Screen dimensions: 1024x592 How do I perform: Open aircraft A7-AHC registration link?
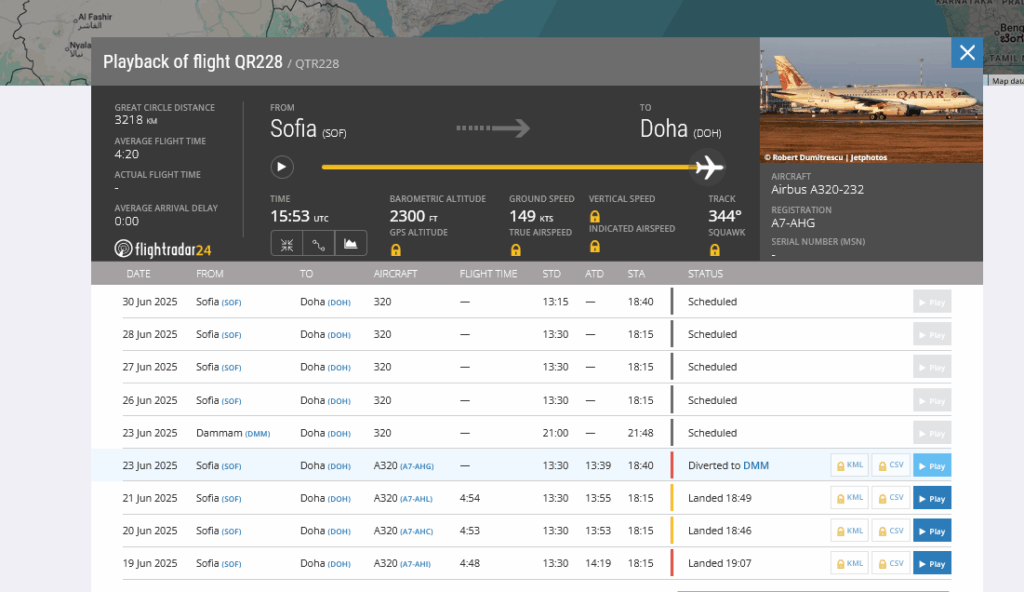pos(417,531)
